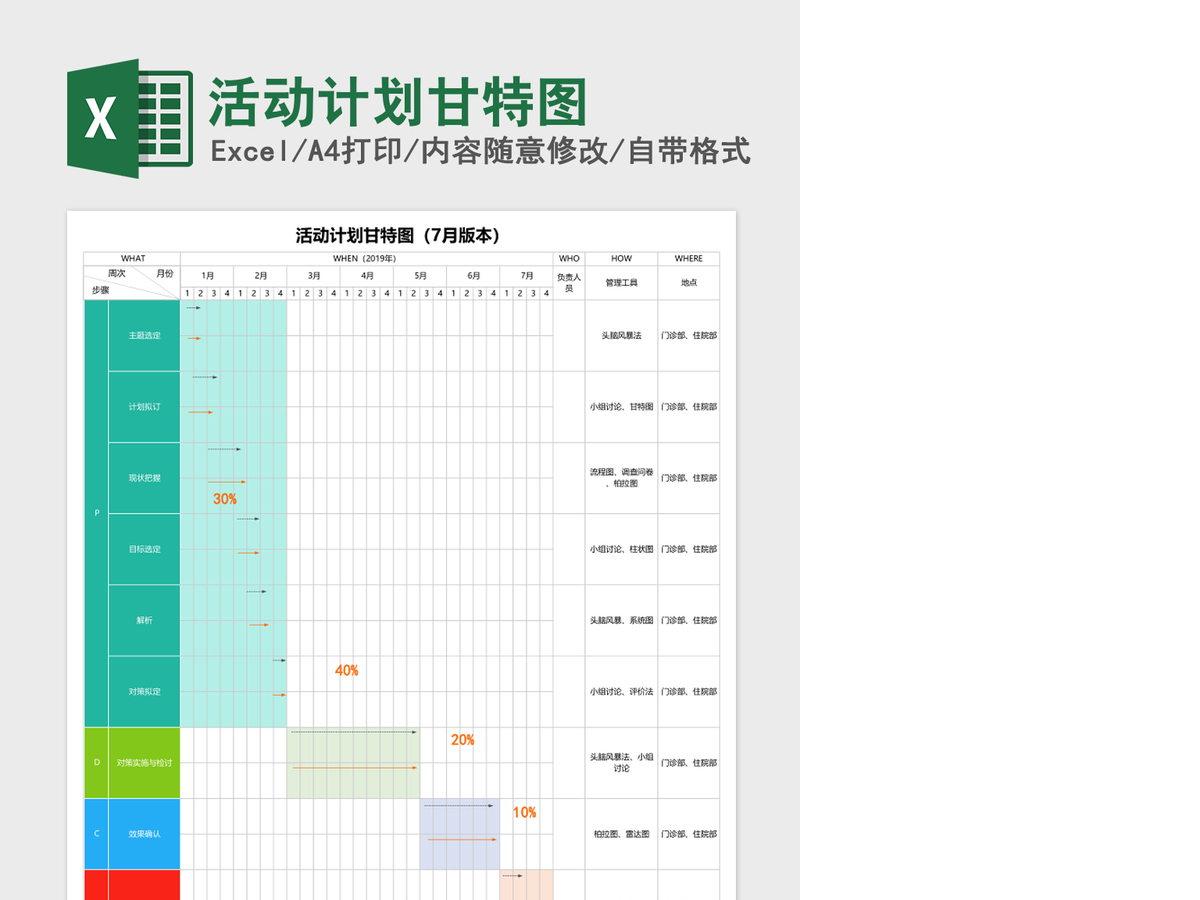
Task: Click the 负责人员 header cell
Action: [x=569, y=282]
